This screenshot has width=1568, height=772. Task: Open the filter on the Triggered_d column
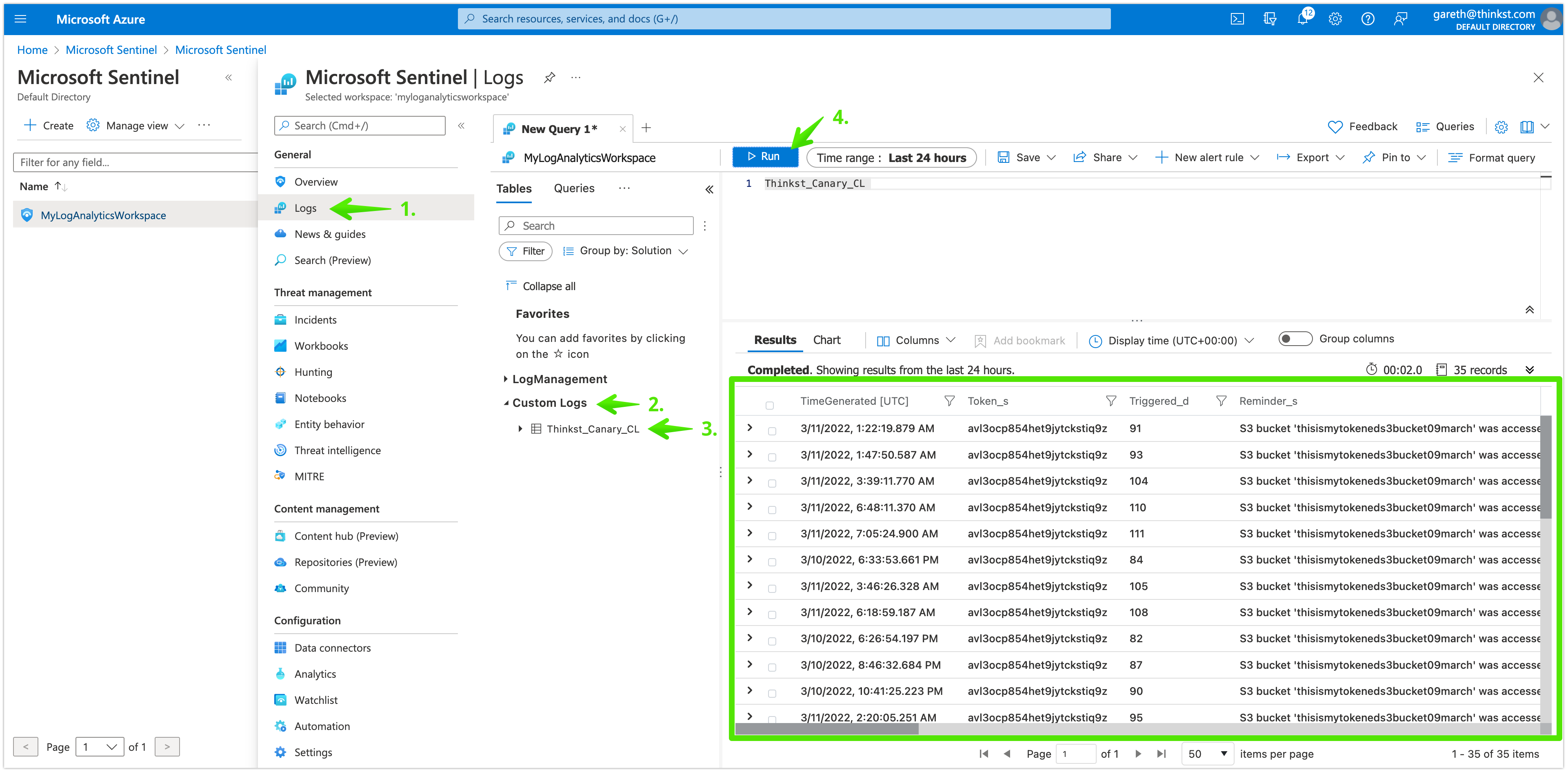point(1221,401)
